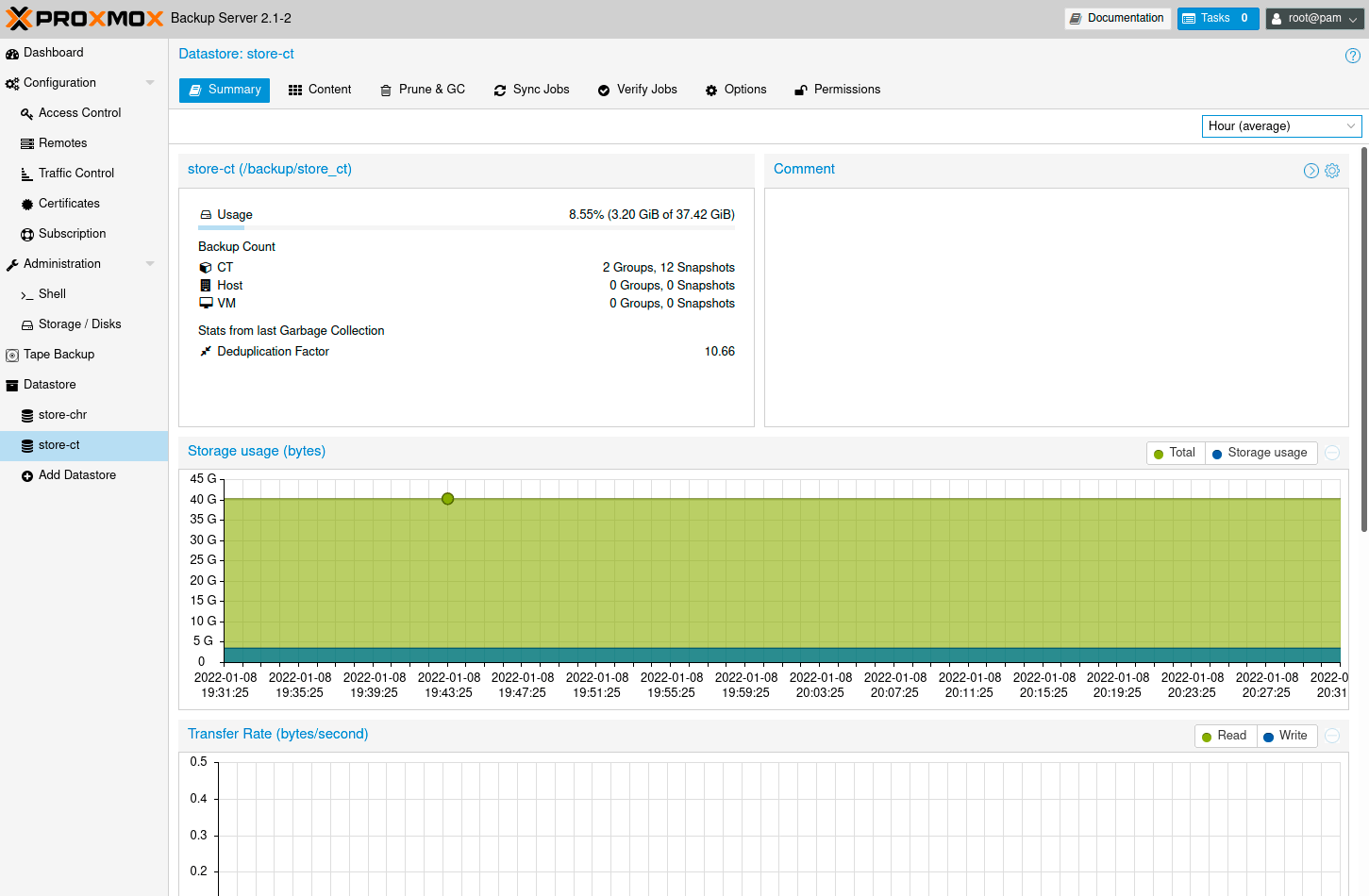Expand the root@pam user menu
This screenshot has height=896, width=1369.
(1314, 18)
